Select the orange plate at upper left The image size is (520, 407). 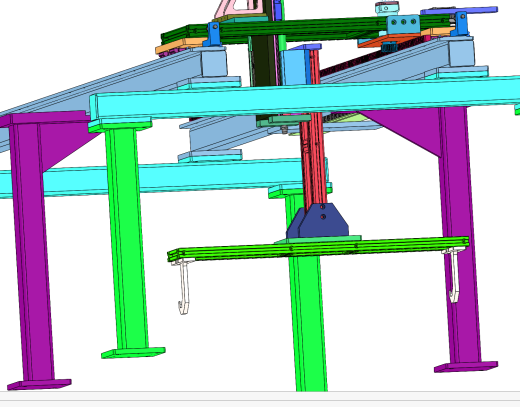pos(182,46)
